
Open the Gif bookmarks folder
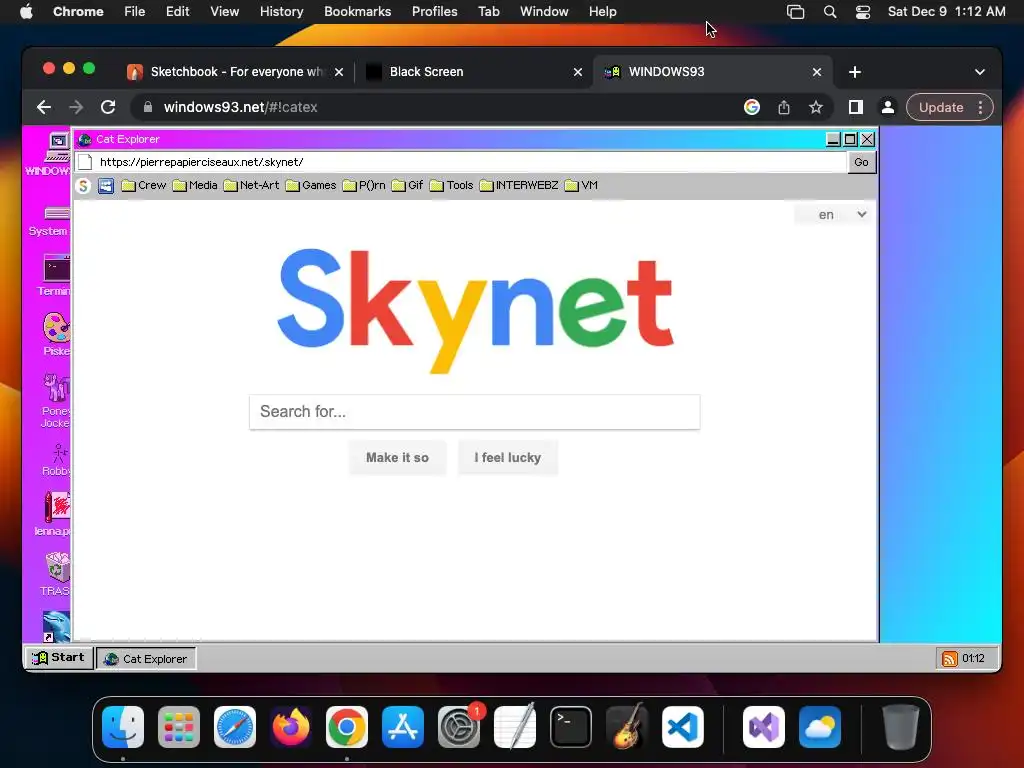click(x=408, y=185)
